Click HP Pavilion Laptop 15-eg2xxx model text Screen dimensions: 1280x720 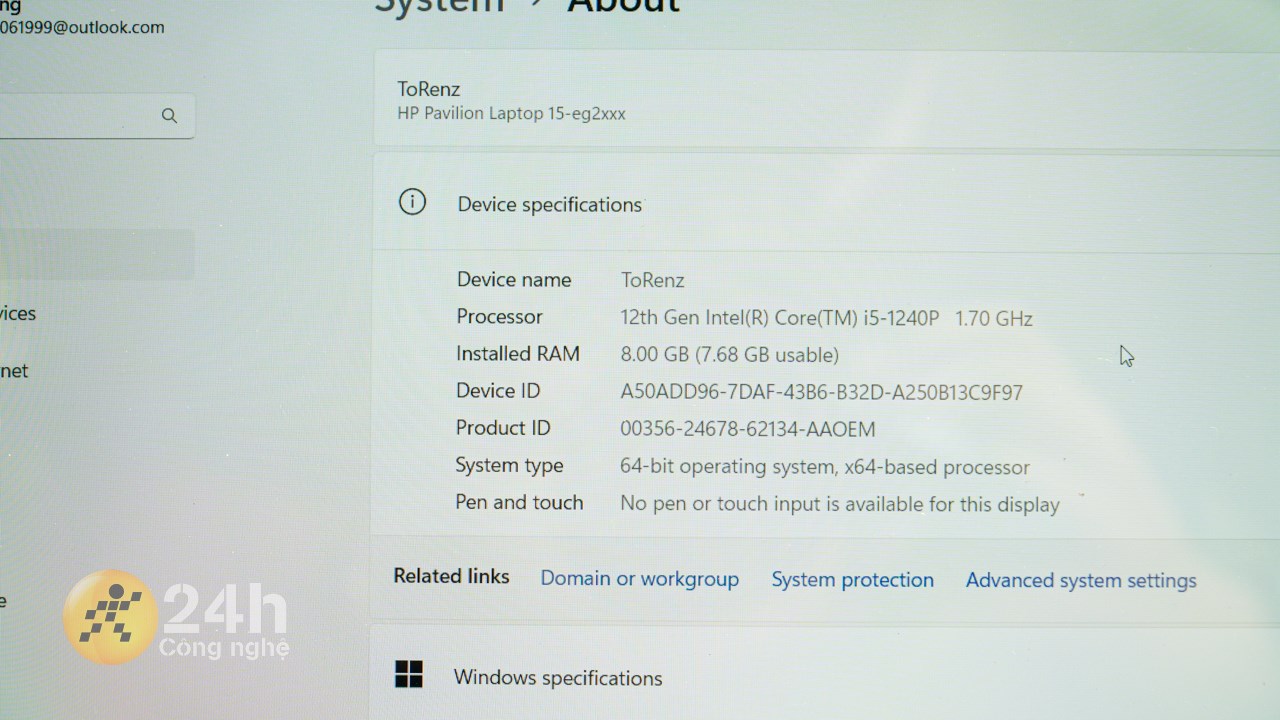pyautogui.click(x=511, y=114)
